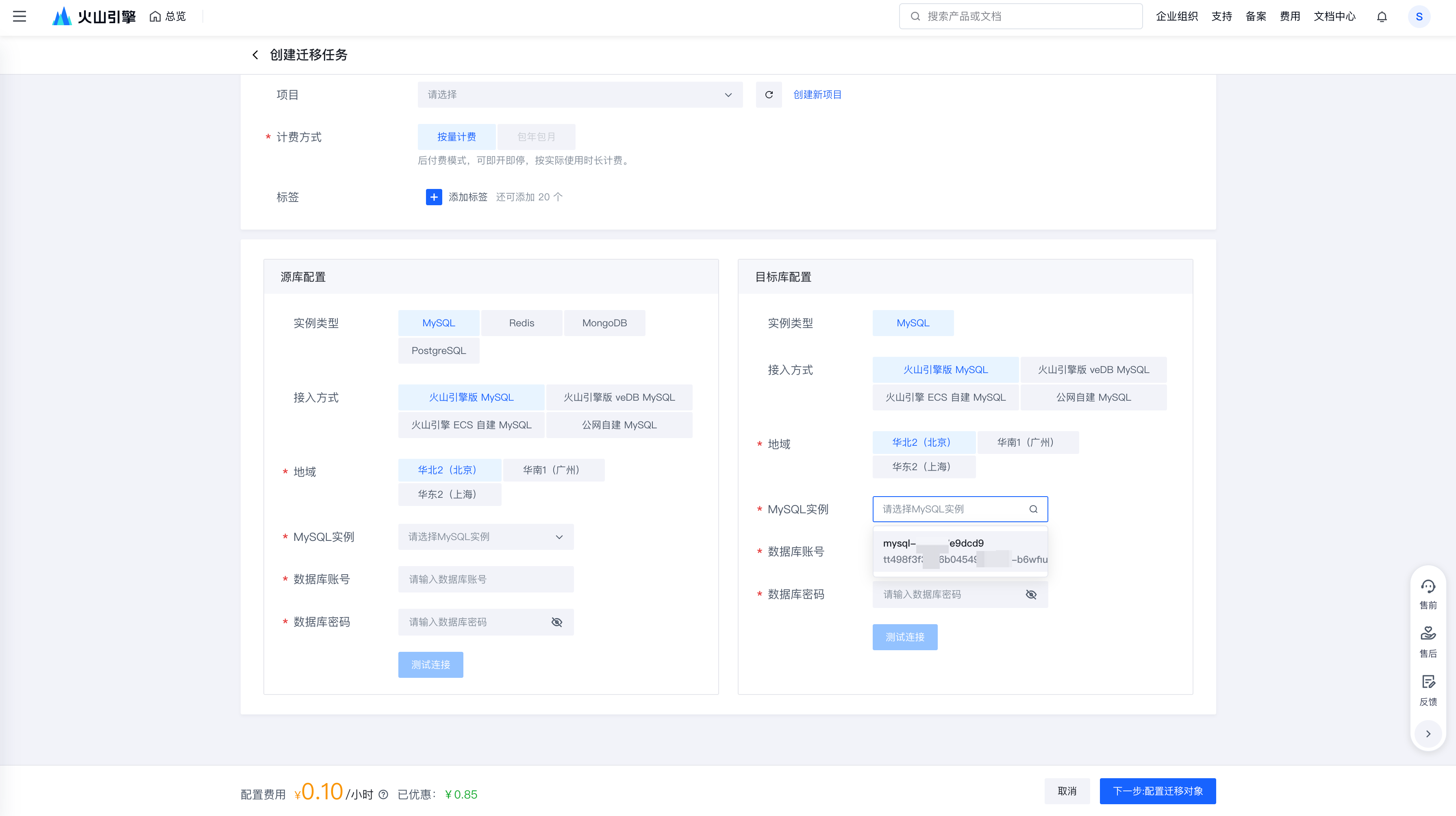Choose Redis as source instance type
The image size is (1456, 816).
tap(521, 323)
